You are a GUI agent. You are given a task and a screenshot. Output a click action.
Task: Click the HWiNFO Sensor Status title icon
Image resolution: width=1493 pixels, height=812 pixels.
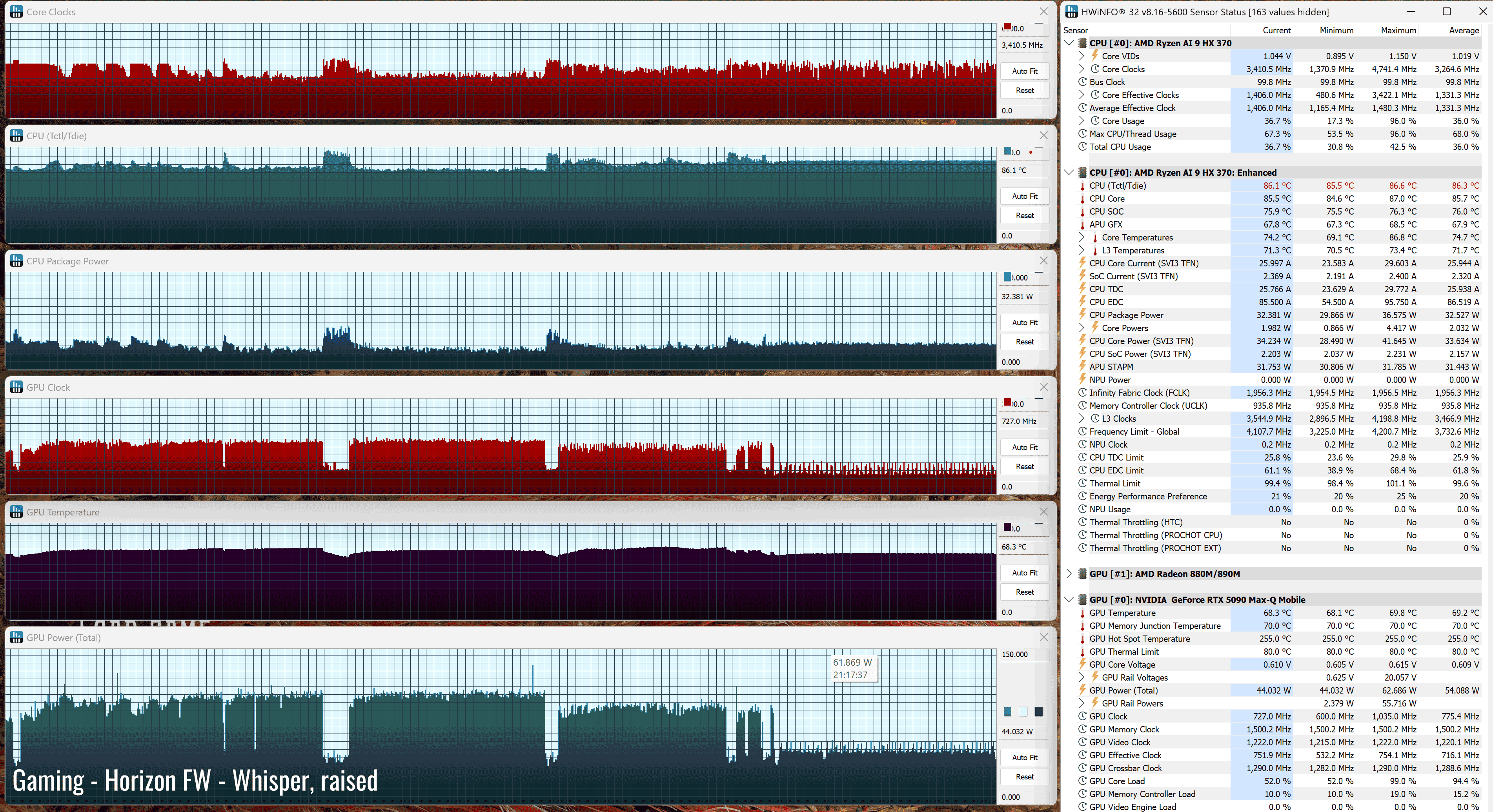(x=1072, y=12)
